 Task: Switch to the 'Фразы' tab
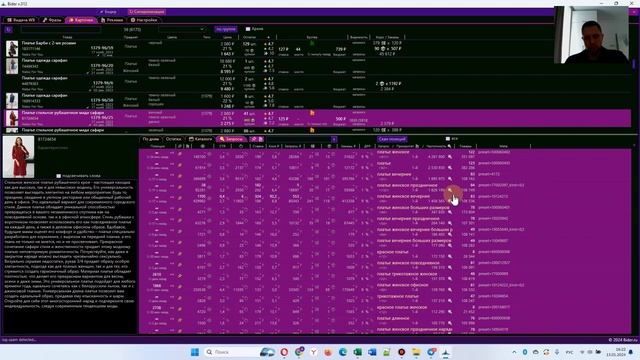pos(52,20)
